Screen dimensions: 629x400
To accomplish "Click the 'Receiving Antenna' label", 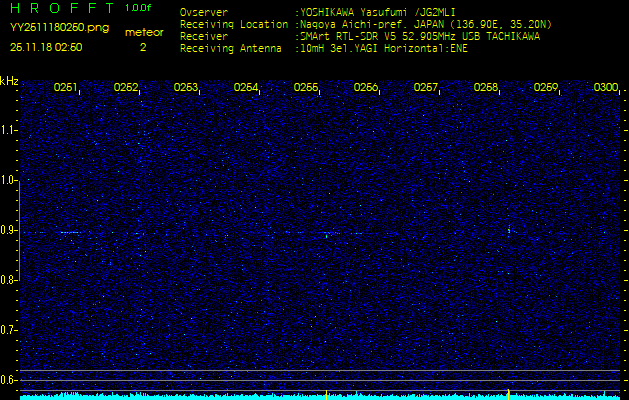I will (x=231, y=49).
